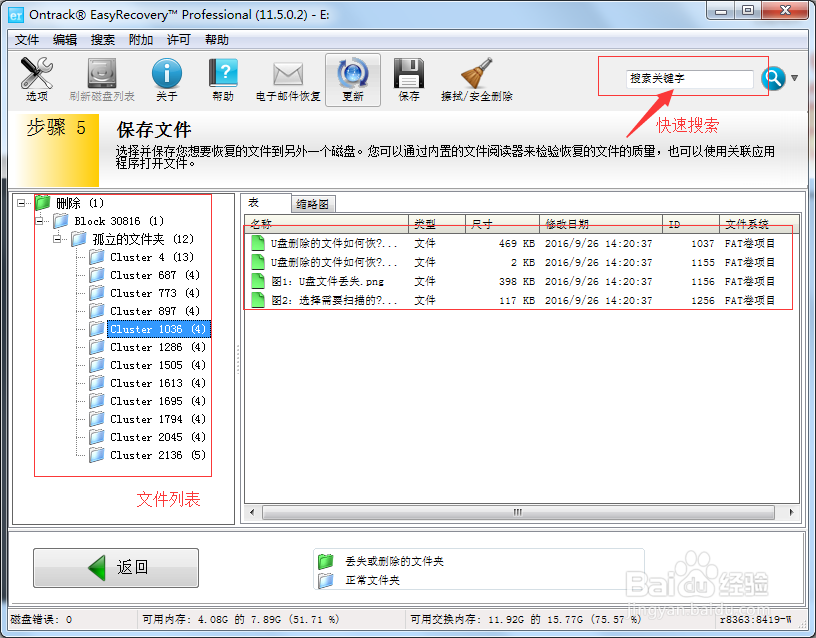Select Cluster 1613 (4) folder
This screenshot has height=638, width=816.
[147, 383]
